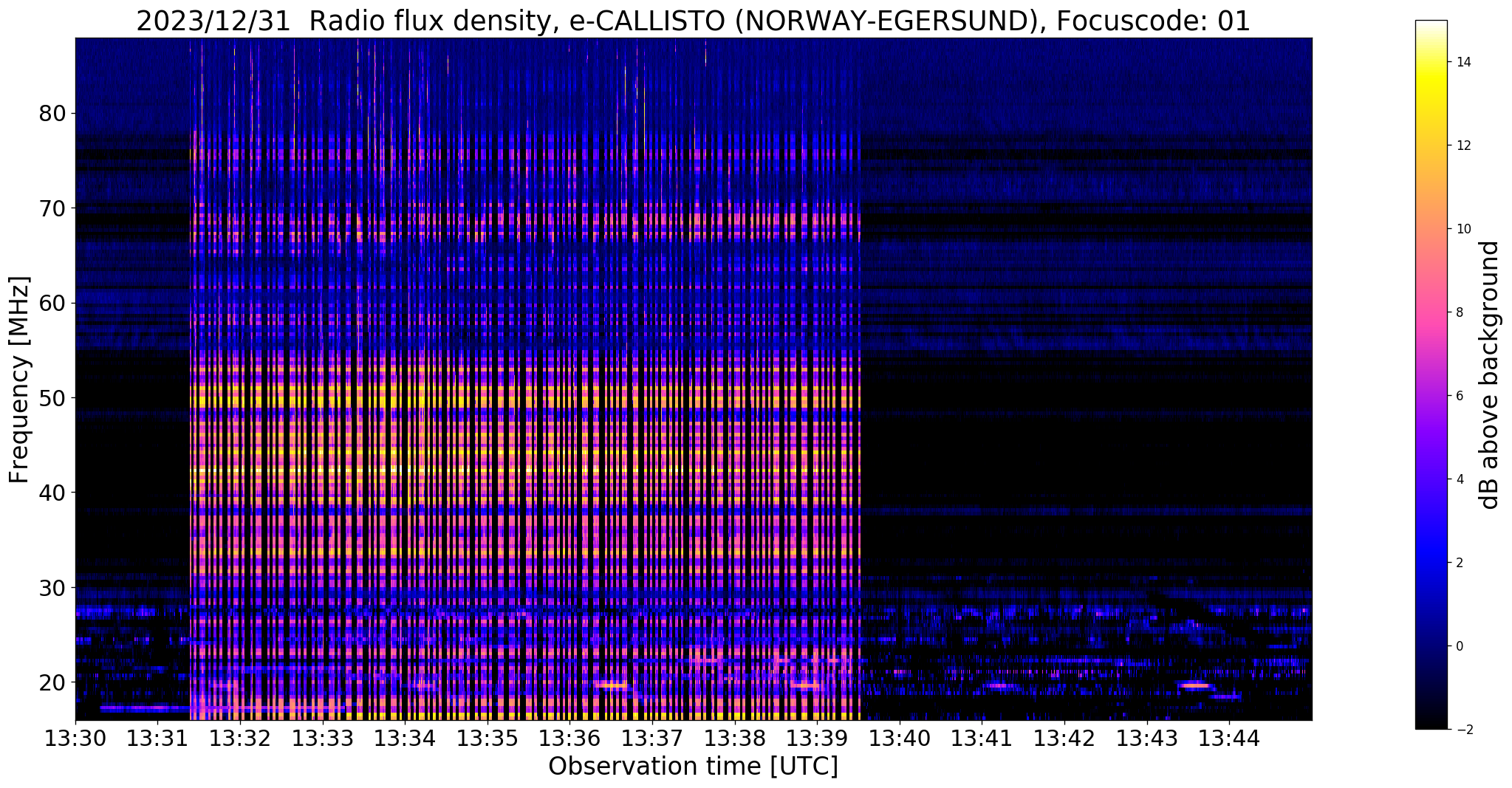
Task: Click the 20 MHz frequency tick label
Action: 52,682
